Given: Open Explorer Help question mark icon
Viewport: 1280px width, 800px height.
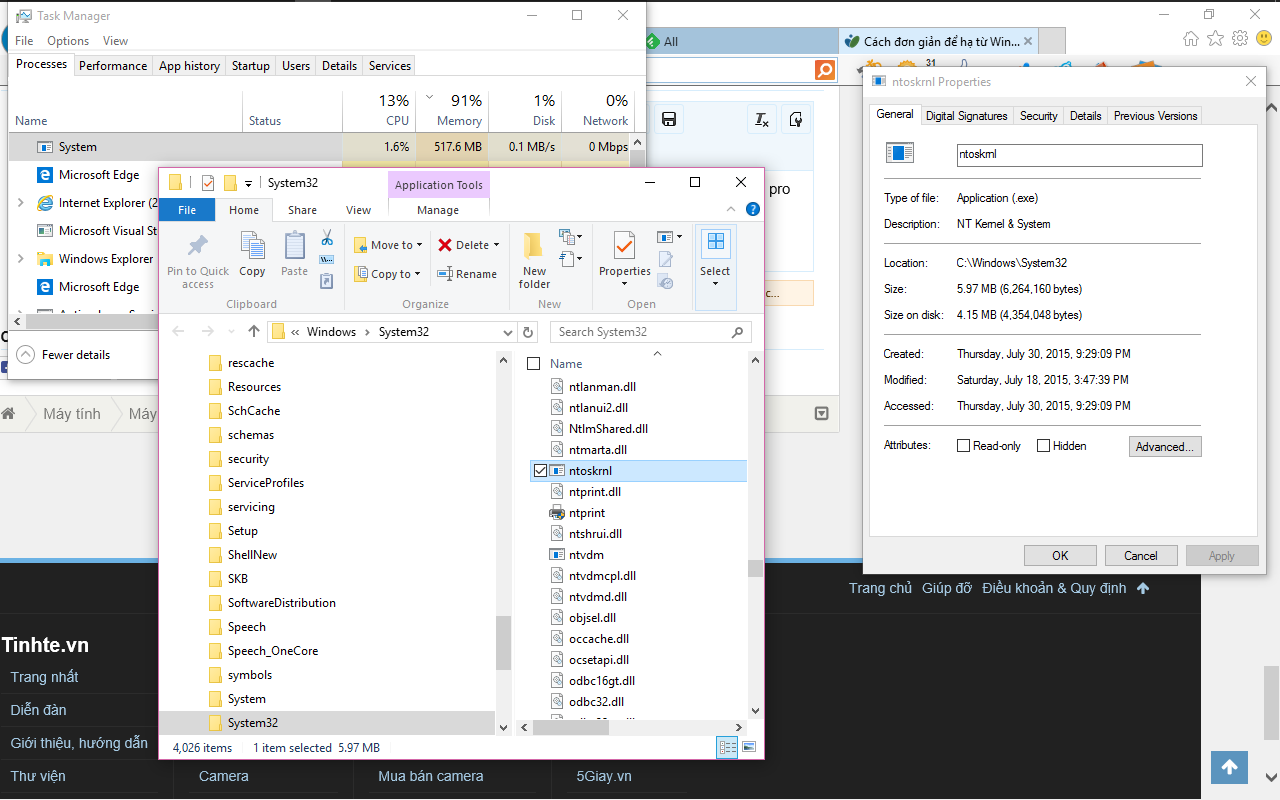Looking at the screenshot, I should [753, 210].
